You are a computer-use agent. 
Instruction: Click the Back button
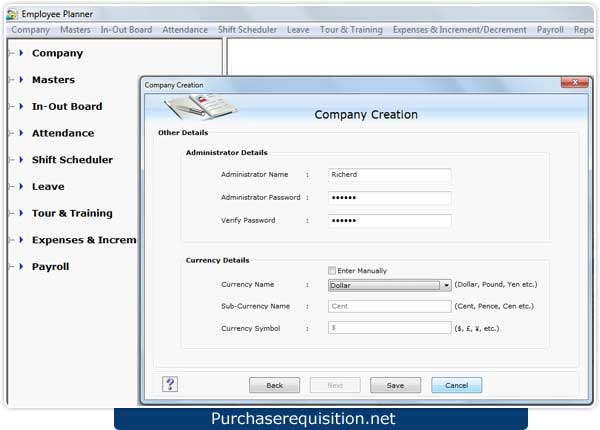point(274,385)
